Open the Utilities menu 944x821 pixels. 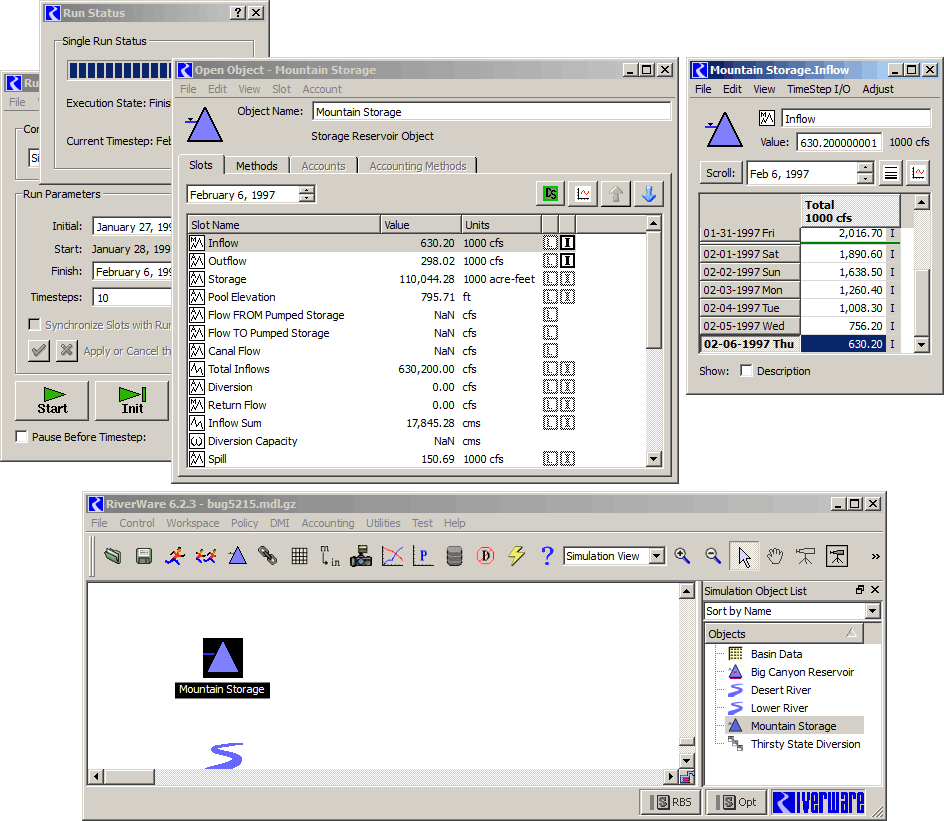pos(383,523)
